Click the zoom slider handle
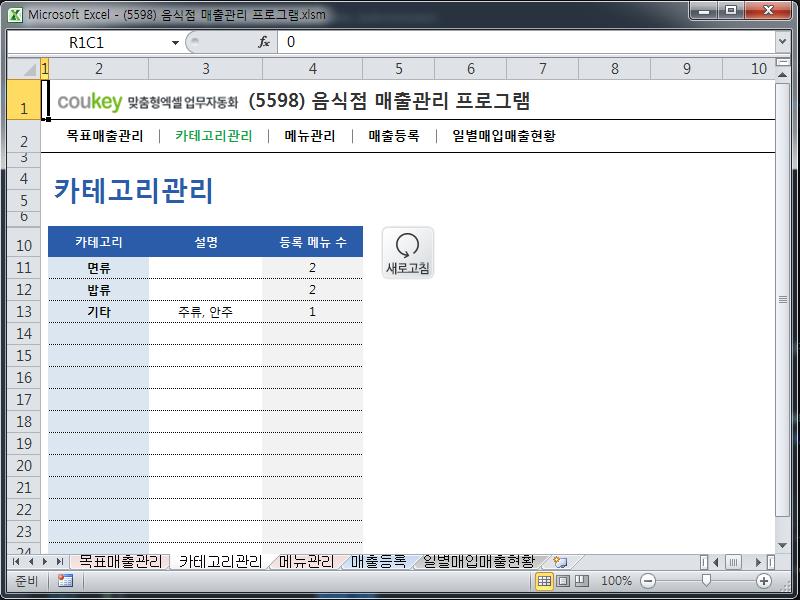This screenshot has height=600, width=800. pyautogui.click(x=706, y=580)
